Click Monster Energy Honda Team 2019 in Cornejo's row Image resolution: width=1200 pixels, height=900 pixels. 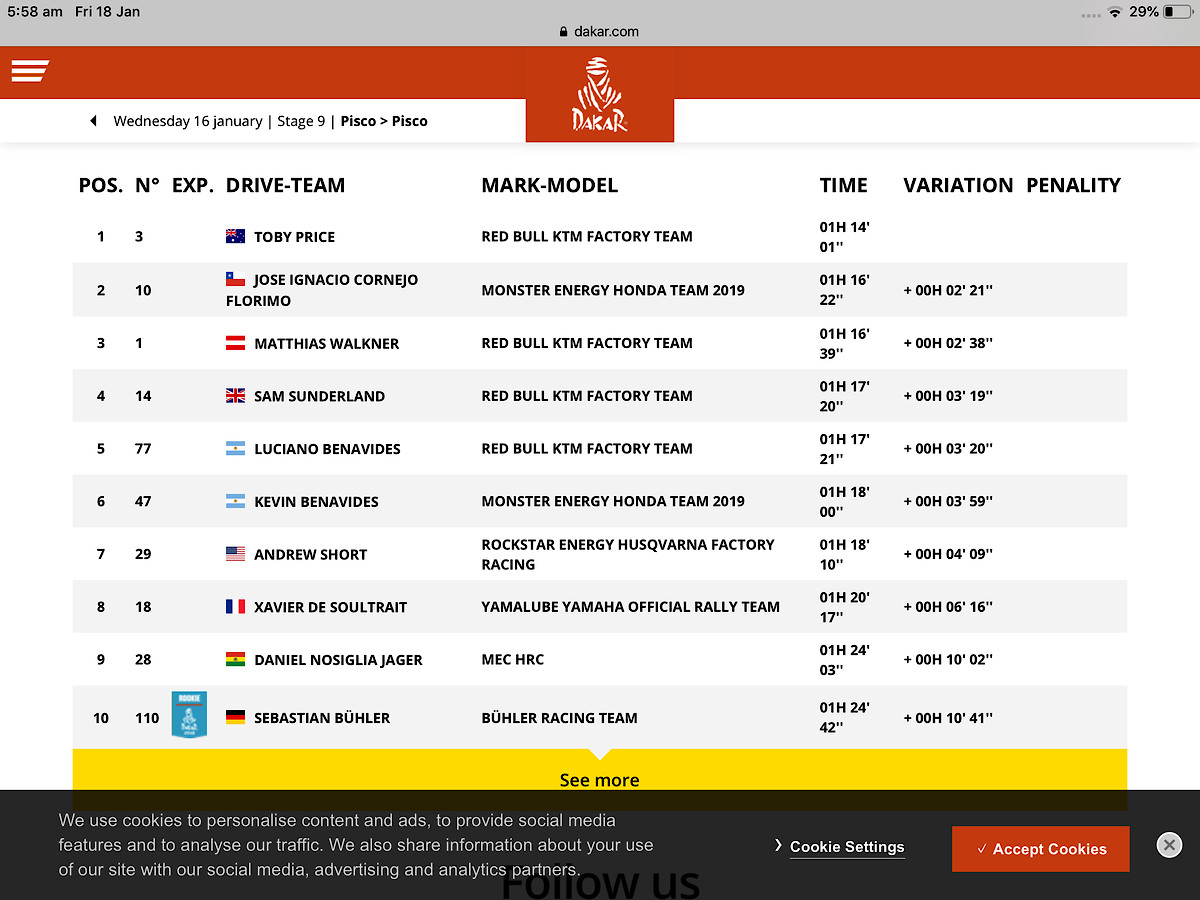[x=613, y=290]
